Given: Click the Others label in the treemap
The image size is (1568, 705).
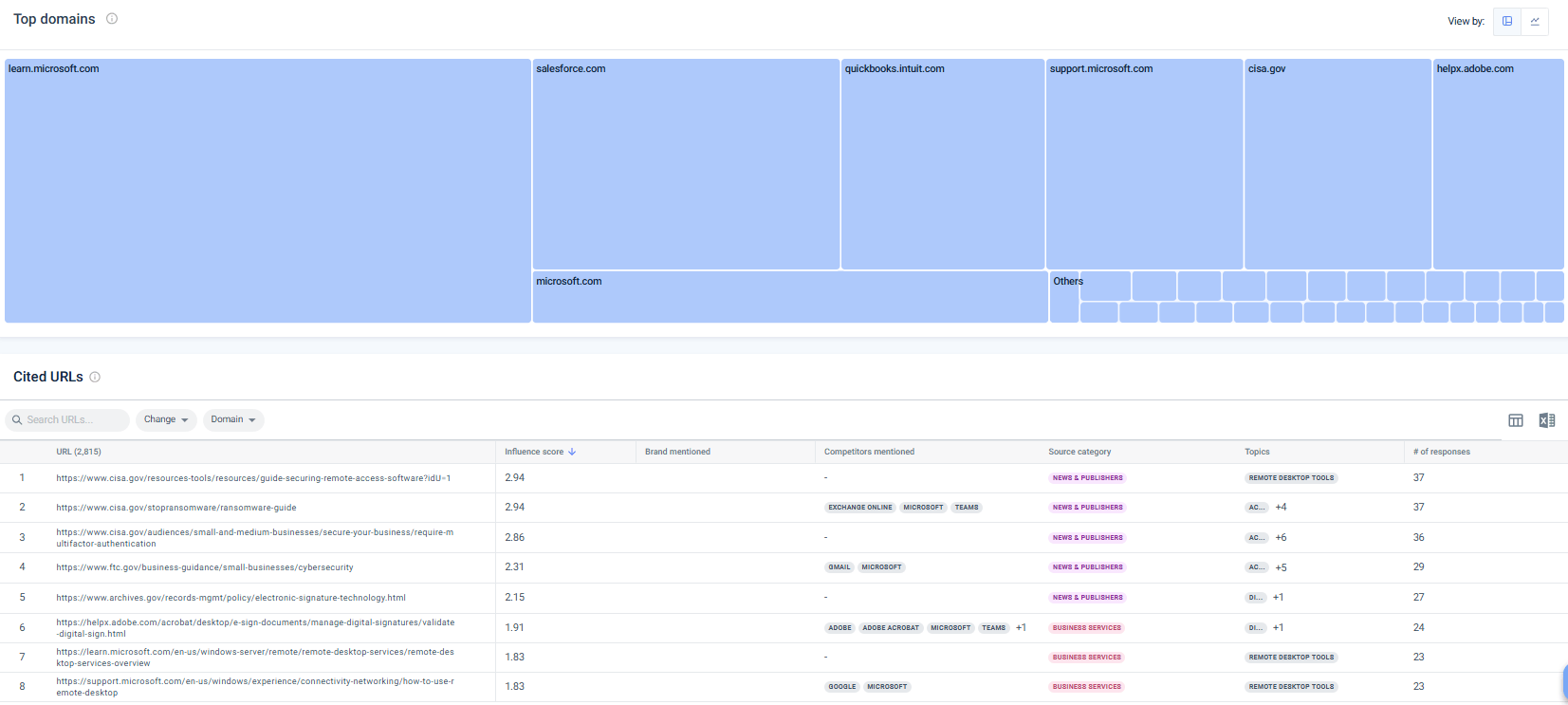Looking at the screenshot, I should coord(1068,281).
